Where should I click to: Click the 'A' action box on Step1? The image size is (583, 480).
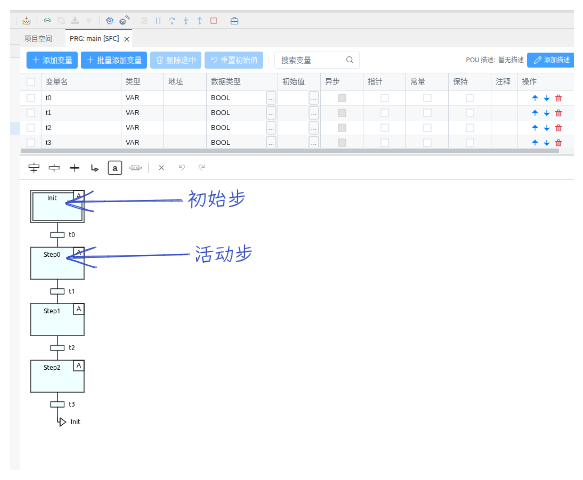78,309
